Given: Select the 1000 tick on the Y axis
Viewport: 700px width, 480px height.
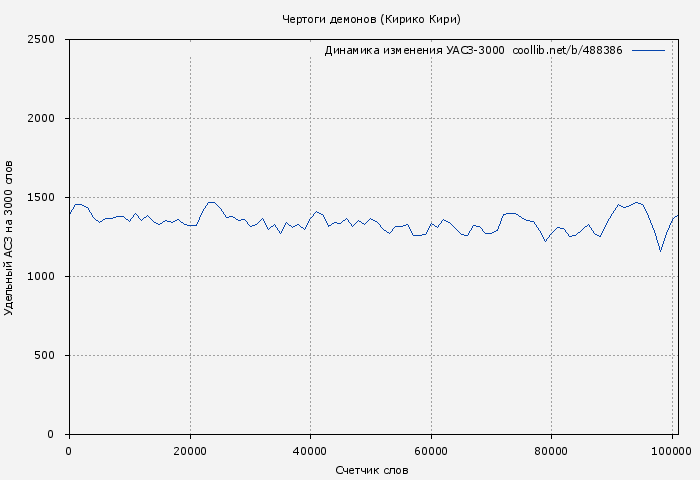Looking at the screenshot, I should tap(47, 277).
